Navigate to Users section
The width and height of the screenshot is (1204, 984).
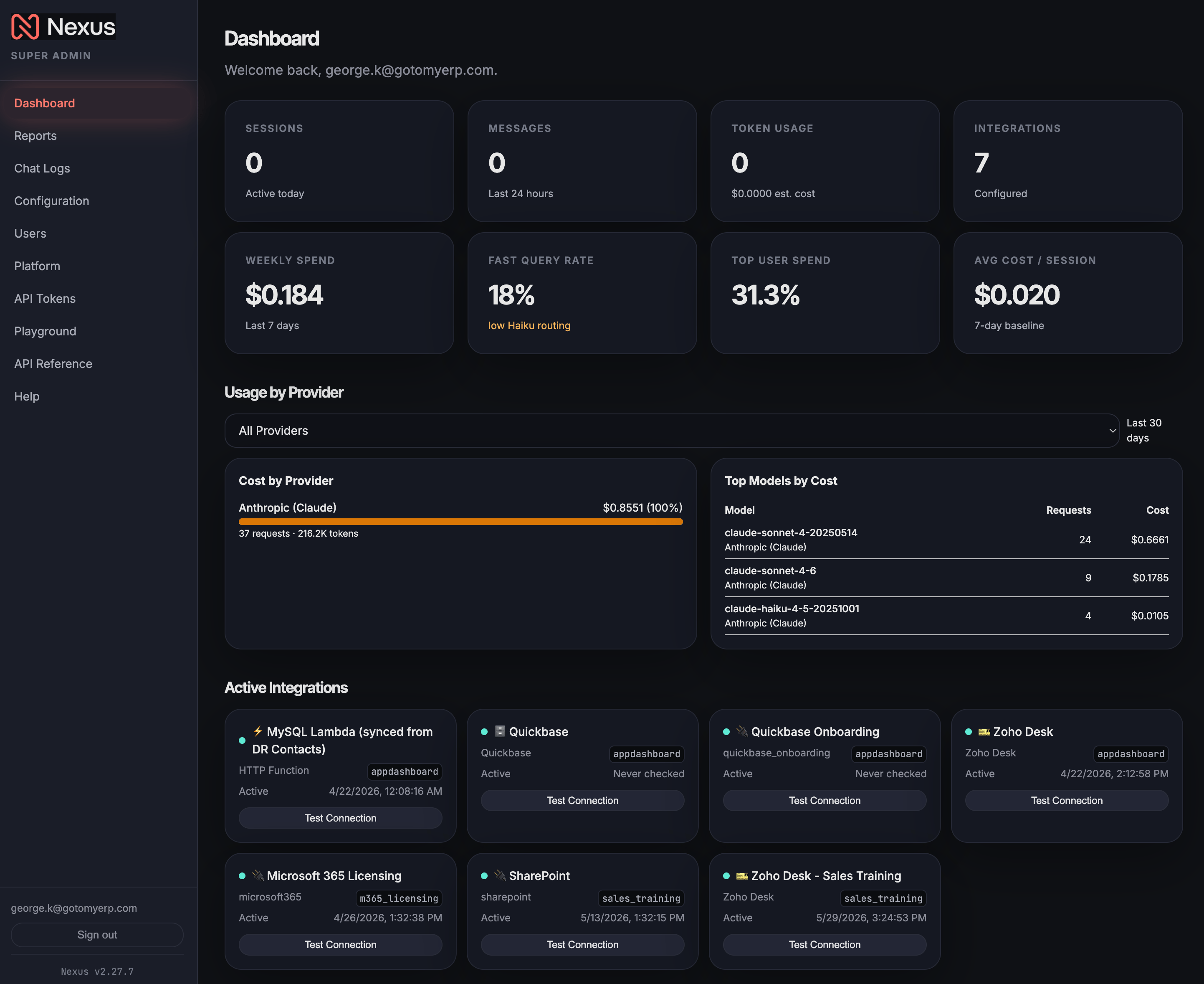point(99,233)
